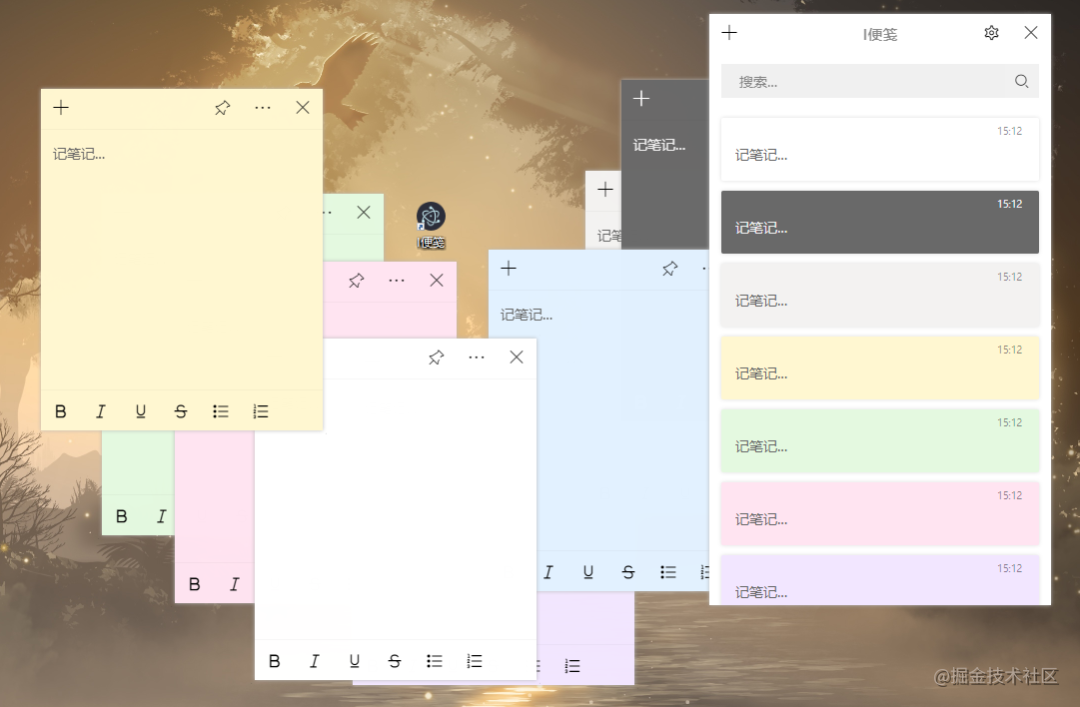Toggle italic in the blue note toolbar

click(x=548, y=572)
